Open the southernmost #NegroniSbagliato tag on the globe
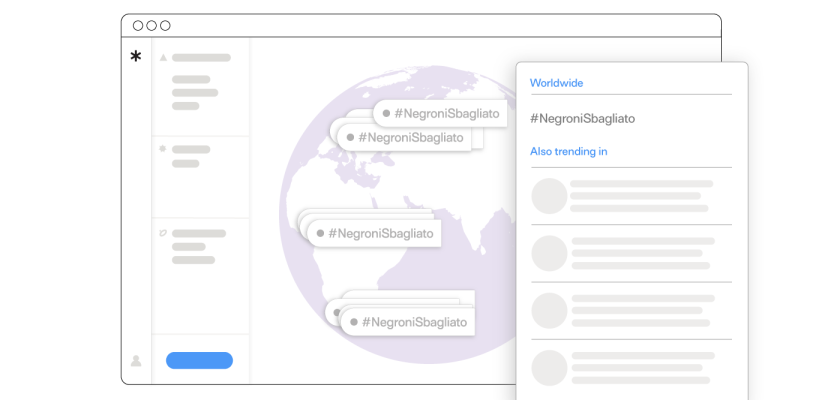840x400 pixels. [407, 322]
